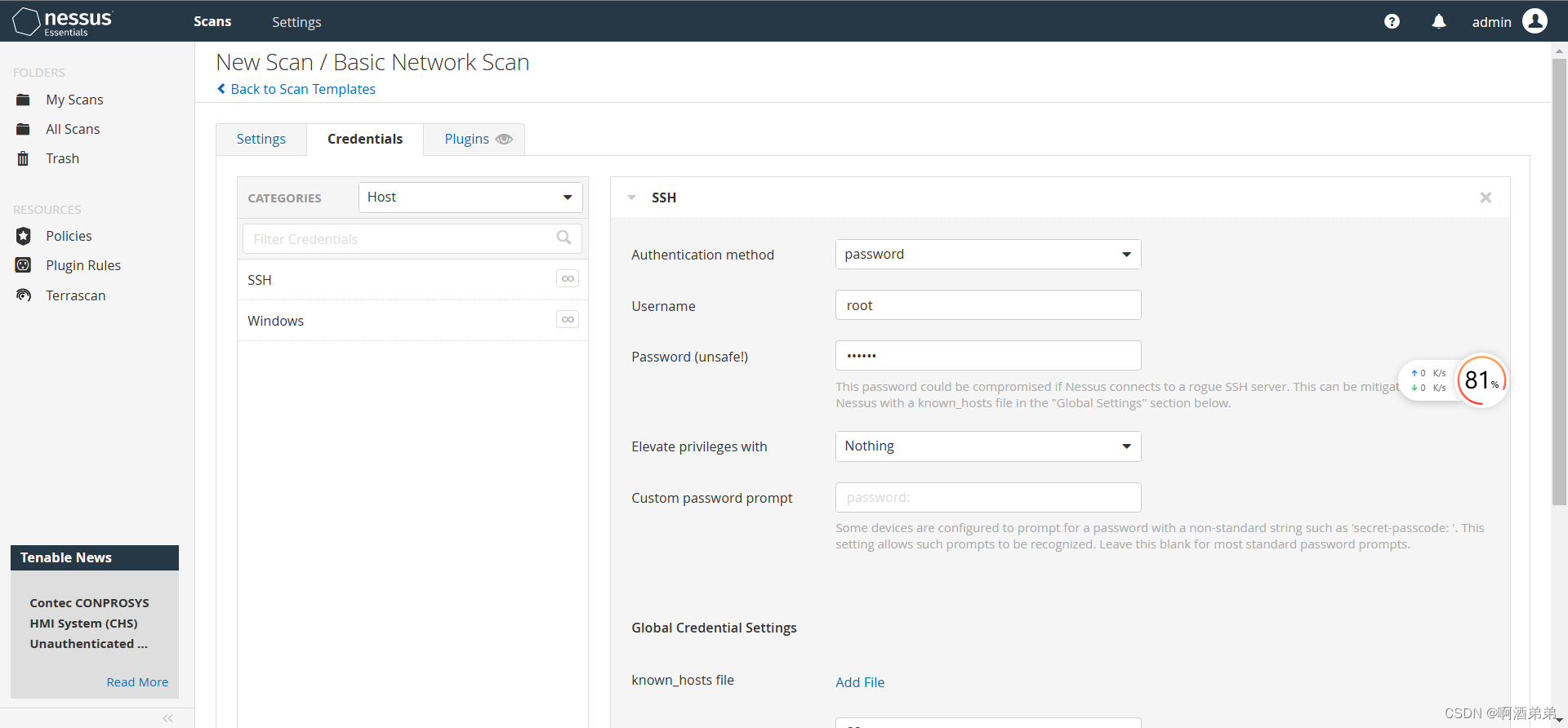Screen dimensions: 1568x728
Task: Open Scans in top navigation
Action: (x=212, y=22)
